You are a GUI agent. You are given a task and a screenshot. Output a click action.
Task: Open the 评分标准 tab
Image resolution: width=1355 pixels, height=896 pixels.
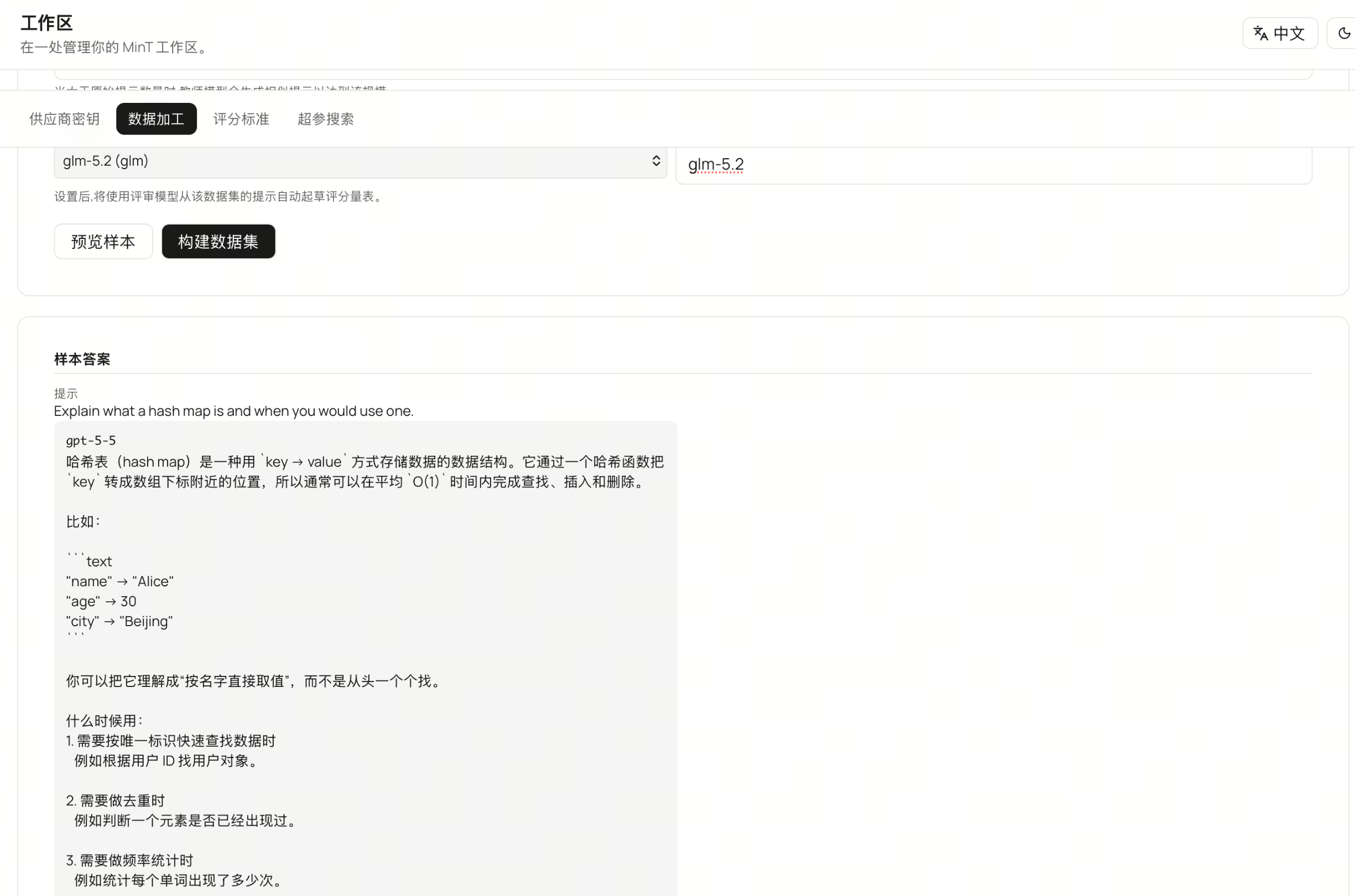[x=241, y=119]
